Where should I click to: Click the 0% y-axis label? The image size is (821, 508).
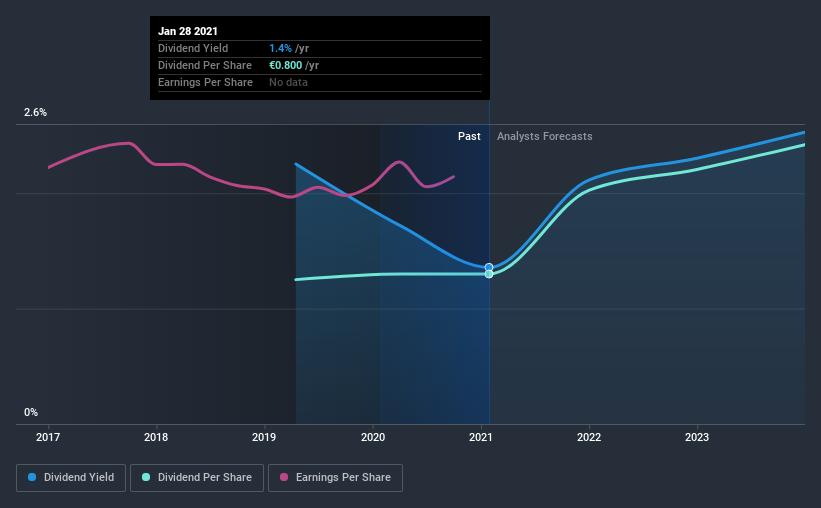[x=31, y=413]
